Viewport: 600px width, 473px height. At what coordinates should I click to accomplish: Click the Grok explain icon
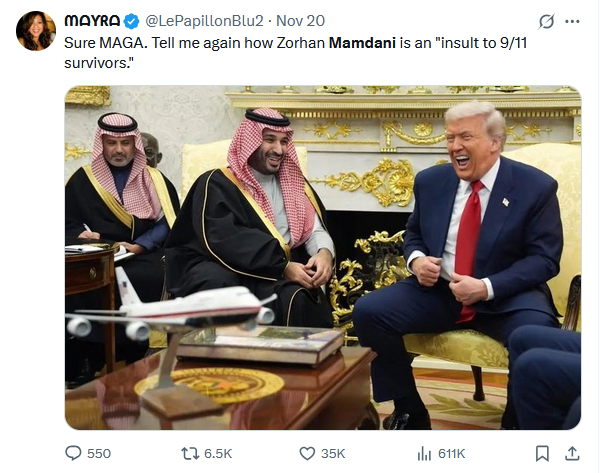point(546,21)
